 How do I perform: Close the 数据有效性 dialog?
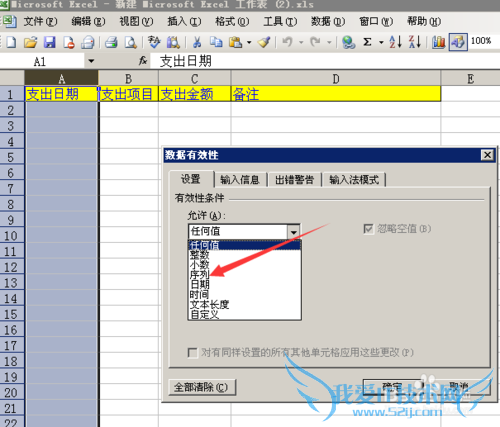[x=487, y=155]
